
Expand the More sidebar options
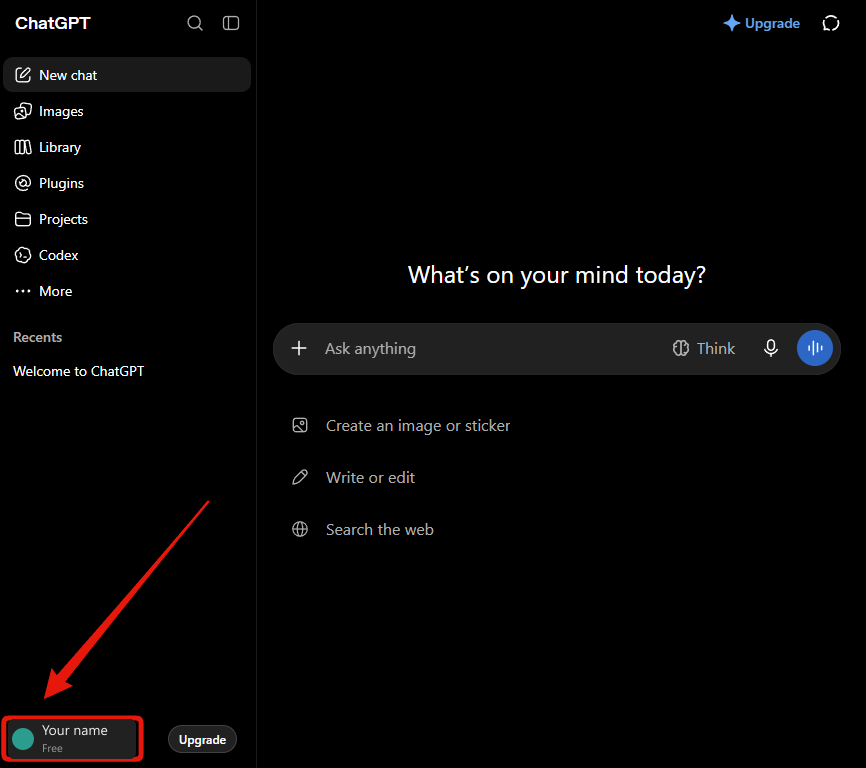click(x=127, y=291)
